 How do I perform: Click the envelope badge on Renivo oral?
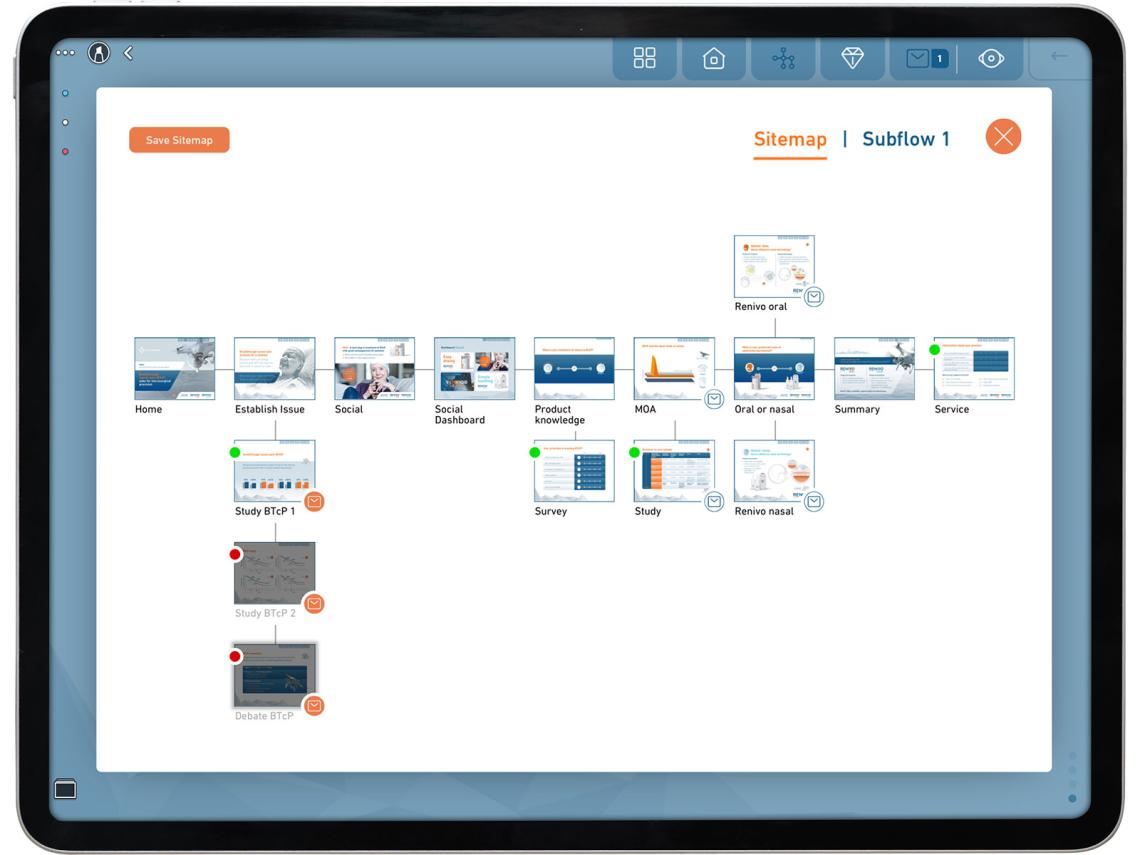[x=814, y=297]
